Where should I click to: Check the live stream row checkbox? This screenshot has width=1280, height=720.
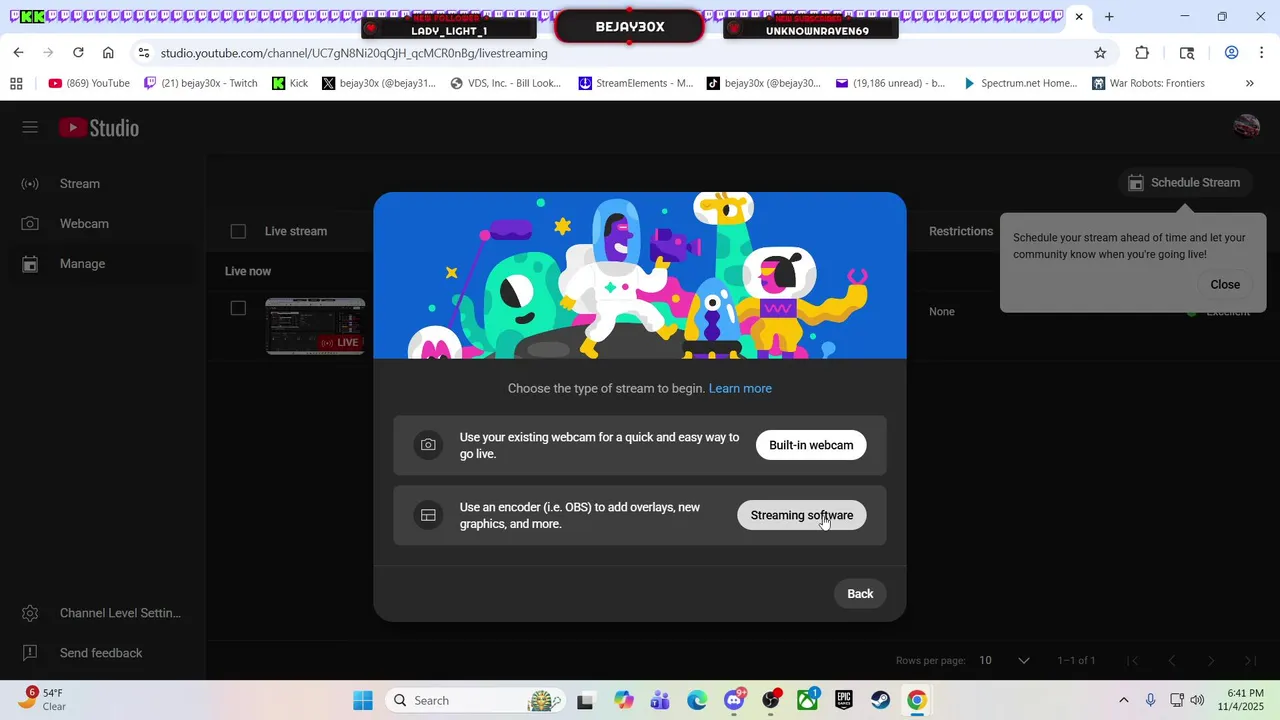pyautogui.click(x=238, y=308)
